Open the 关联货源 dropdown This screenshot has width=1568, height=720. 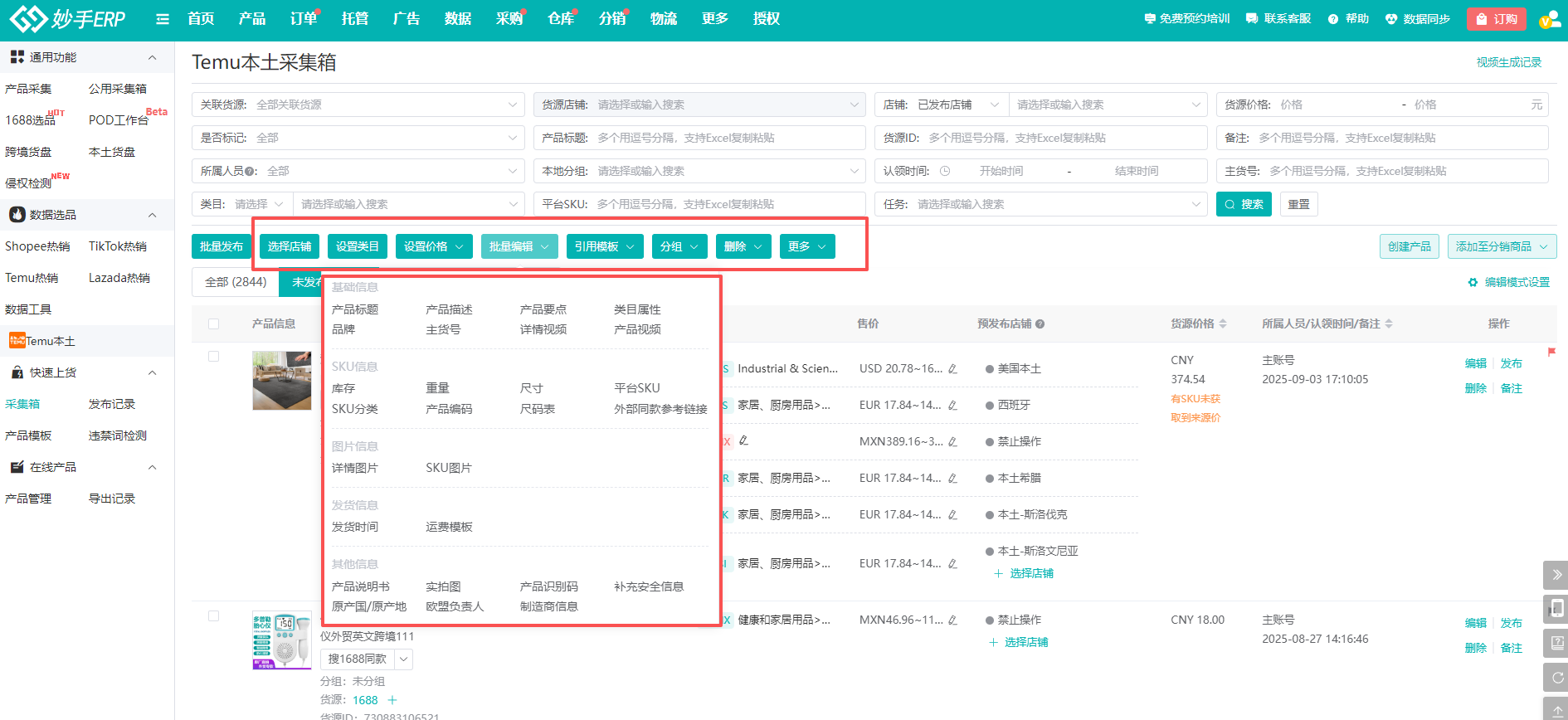[x=358, y=105]
